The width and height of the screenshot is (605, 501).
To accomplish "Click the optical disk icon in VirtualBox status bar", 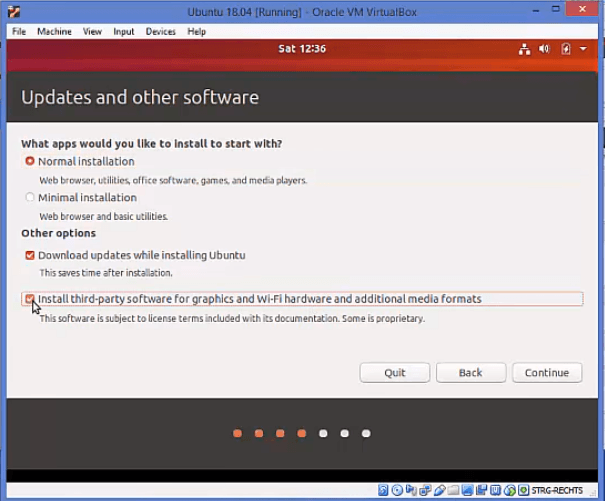I will click(398, 491).
